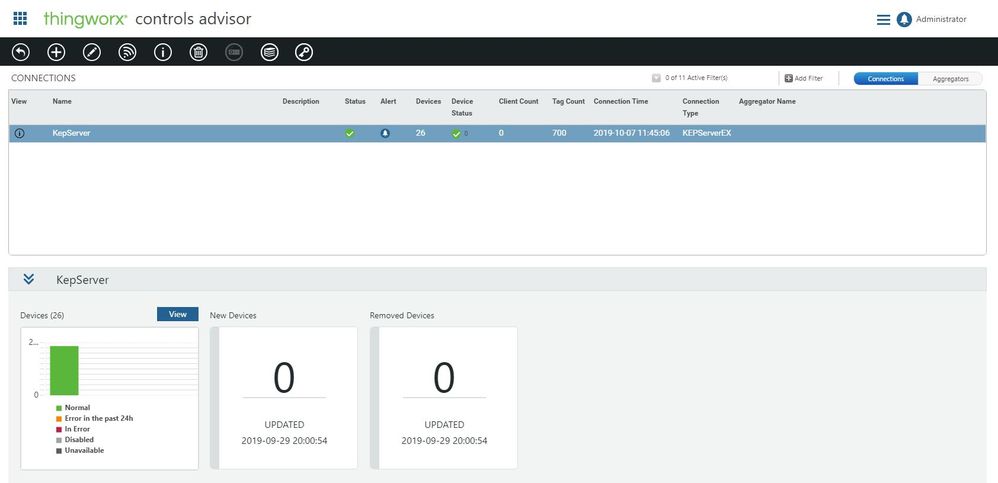The height and width of the screenshot is (483, 998).
Task: Sort by the Alert column header
Action: [x=388, y=101]
